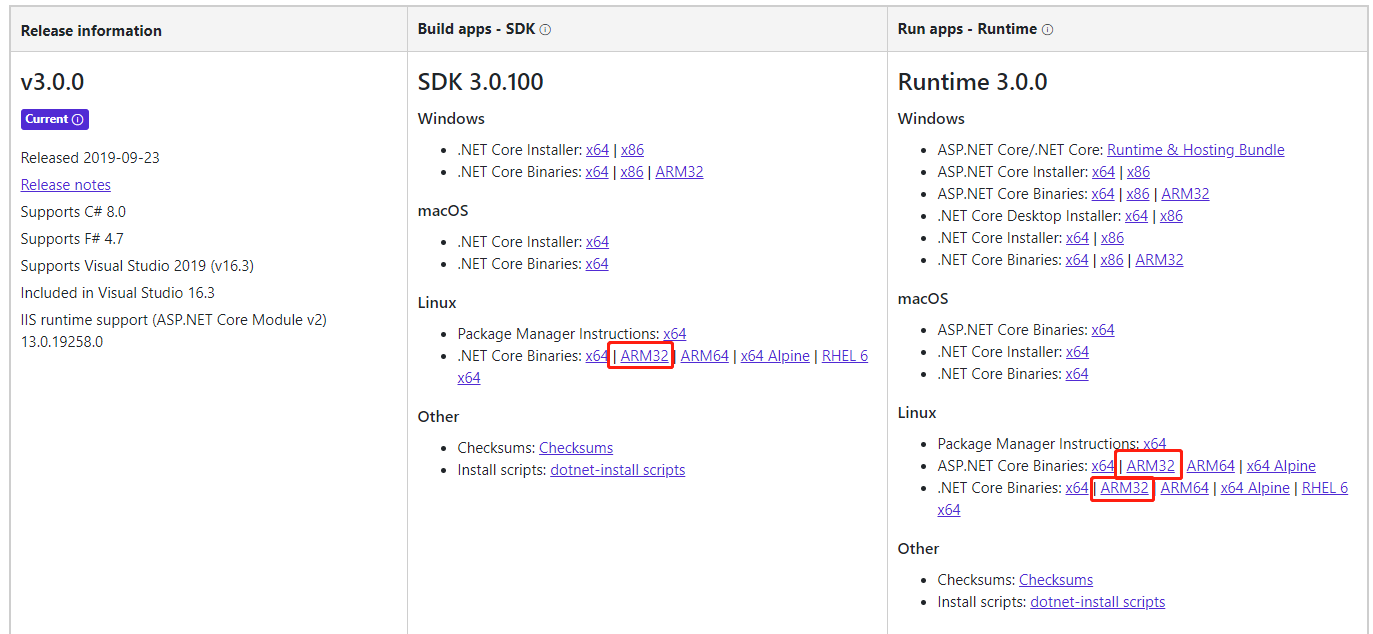Select the v3.0.0 version heading
The height and width of the screenshot is (634, 1373).
pos(53,82)
